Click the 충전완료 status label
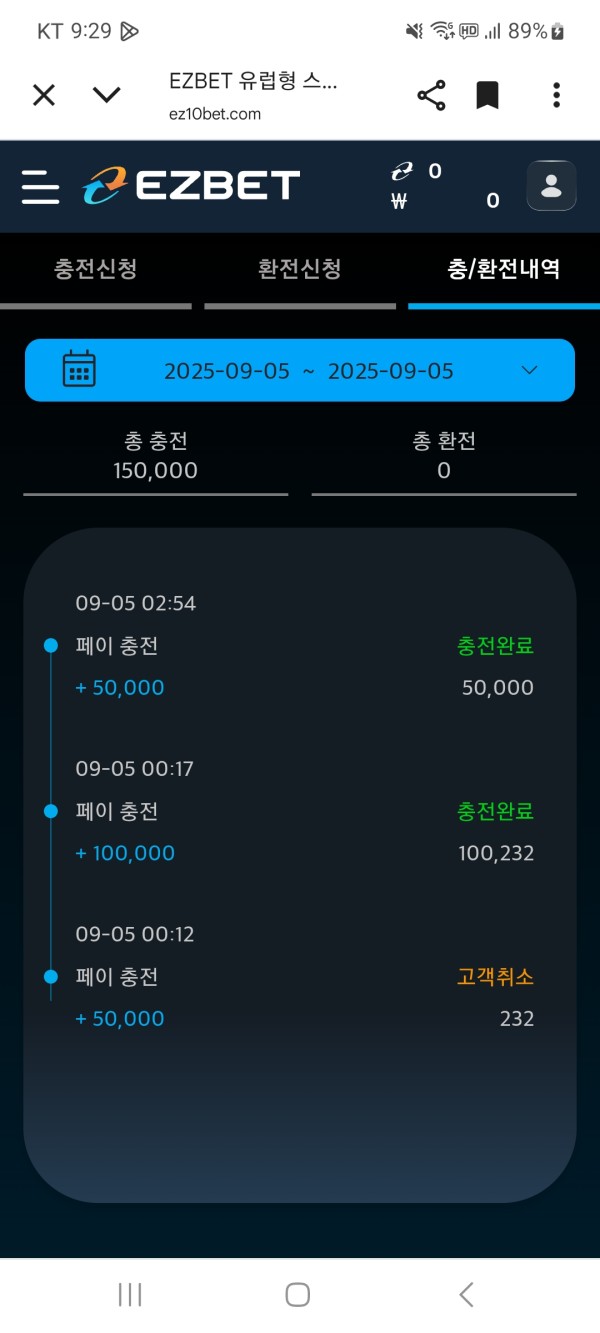This screenshot has width=600, height=1333. [x=494, y=646]
